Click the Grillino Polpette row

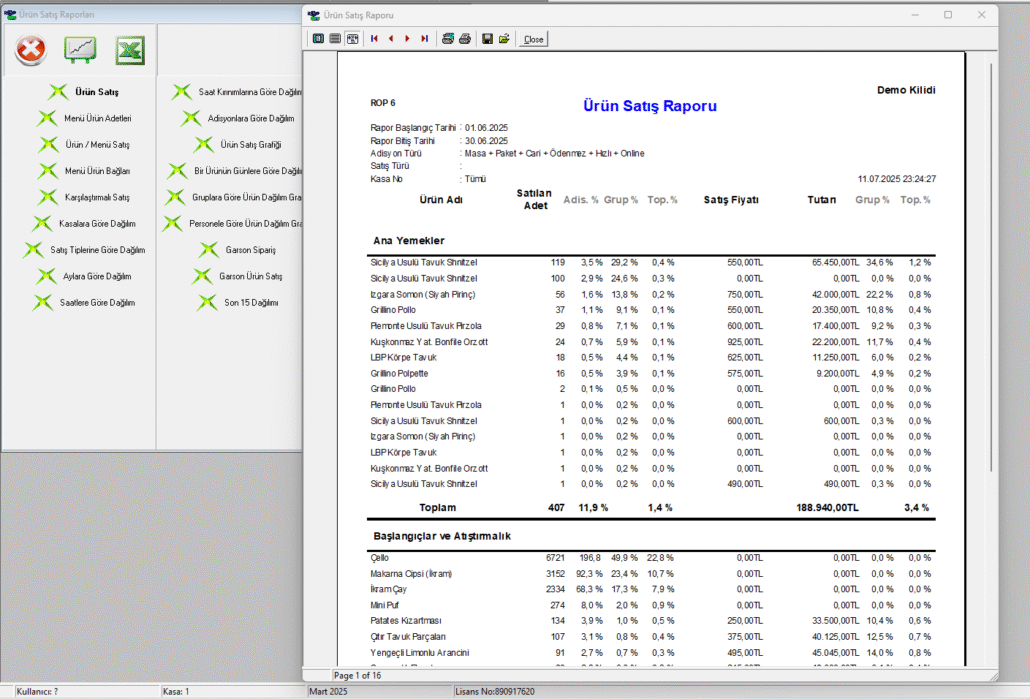650,373
